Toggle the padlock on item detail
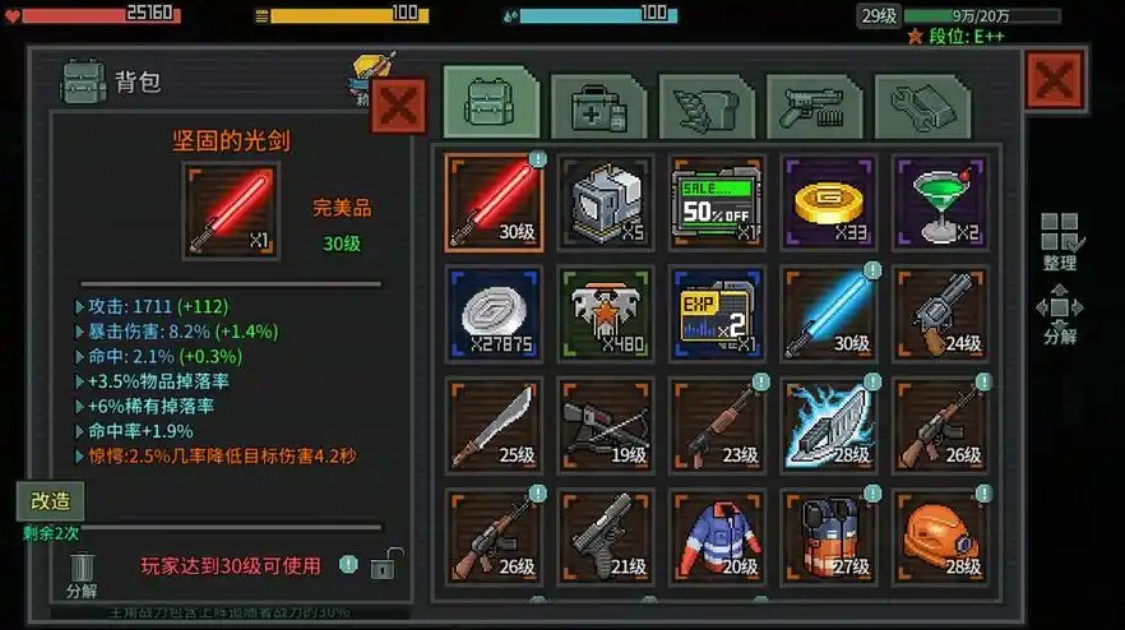This screenshot has width=1125, height=630. 386,564
